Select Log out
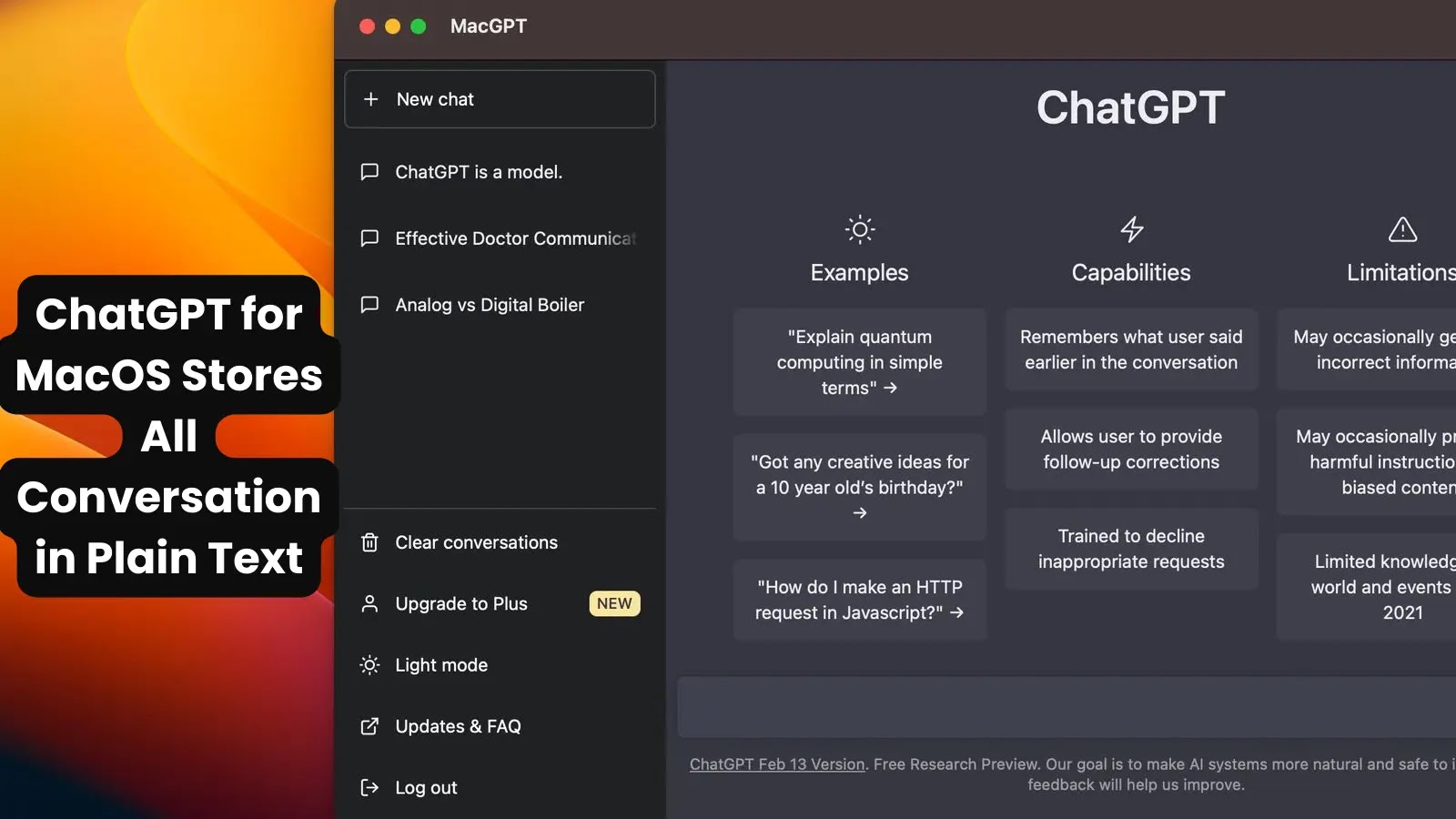This screenshot has width=1456, height=819. (x=500, y=787)
